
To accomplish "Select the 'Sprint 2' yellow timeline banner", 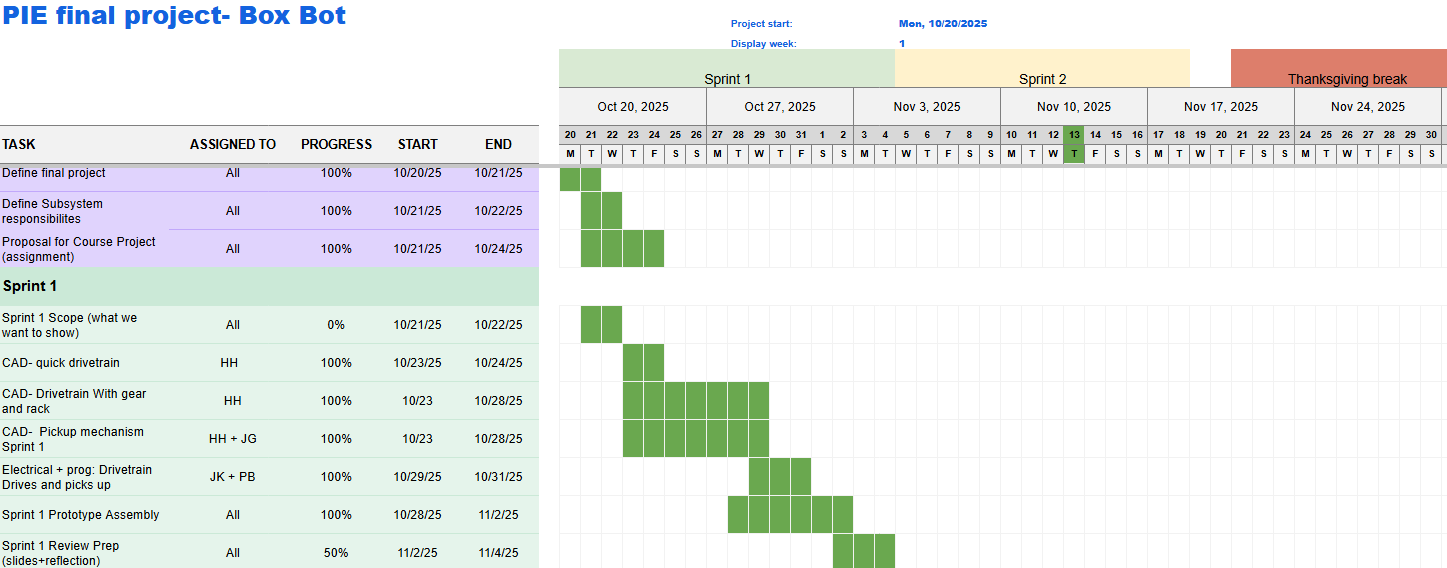I will [x=1042, y=68].
